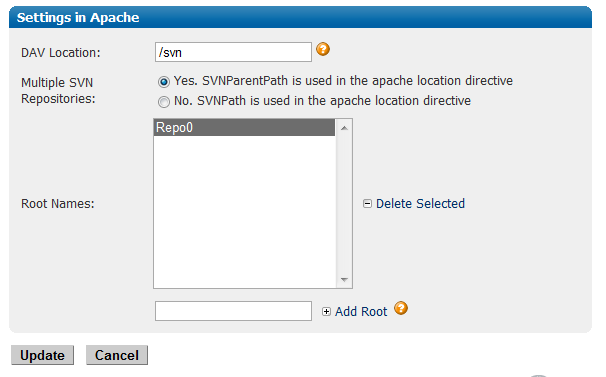Screen dimensions: 606x377
Task: Click the Update button
Action: pyautogui.click(x=43, y=355)
